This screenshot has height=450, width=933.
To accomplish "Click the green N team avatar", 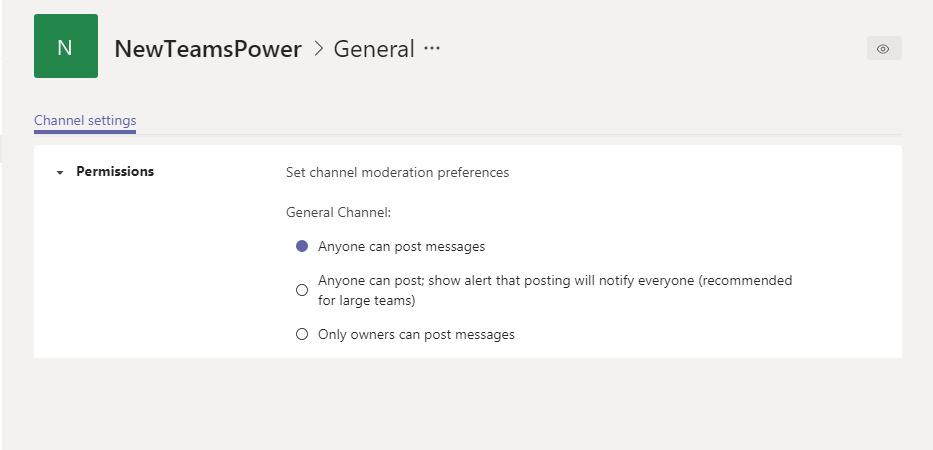I will pos(65,46).
